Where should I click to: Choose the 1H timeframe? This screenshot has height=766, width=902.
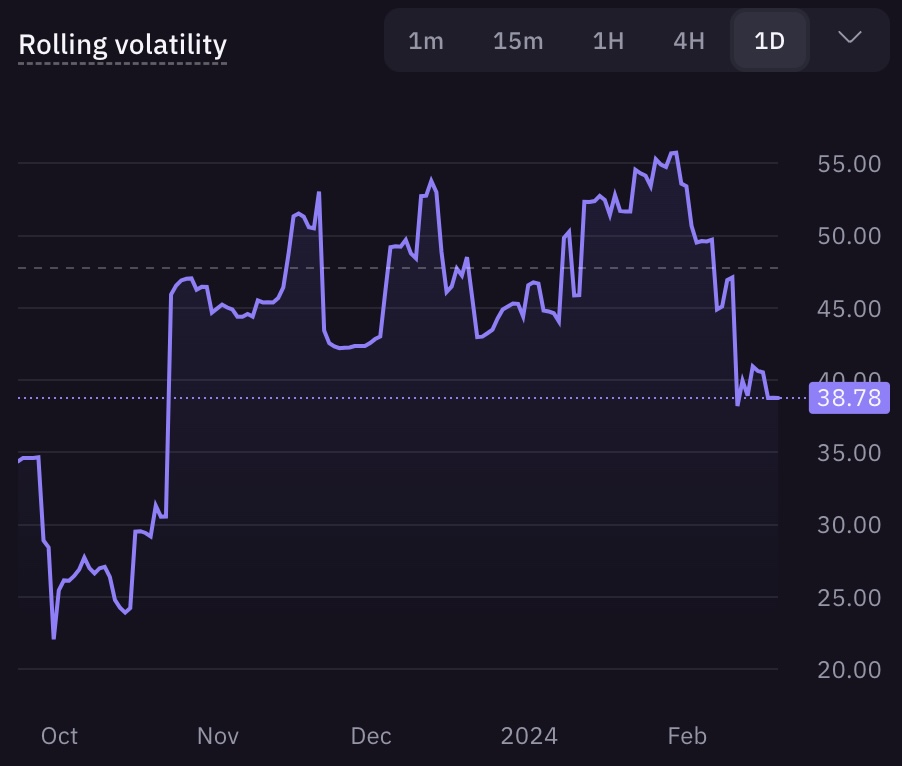(608, 41)
